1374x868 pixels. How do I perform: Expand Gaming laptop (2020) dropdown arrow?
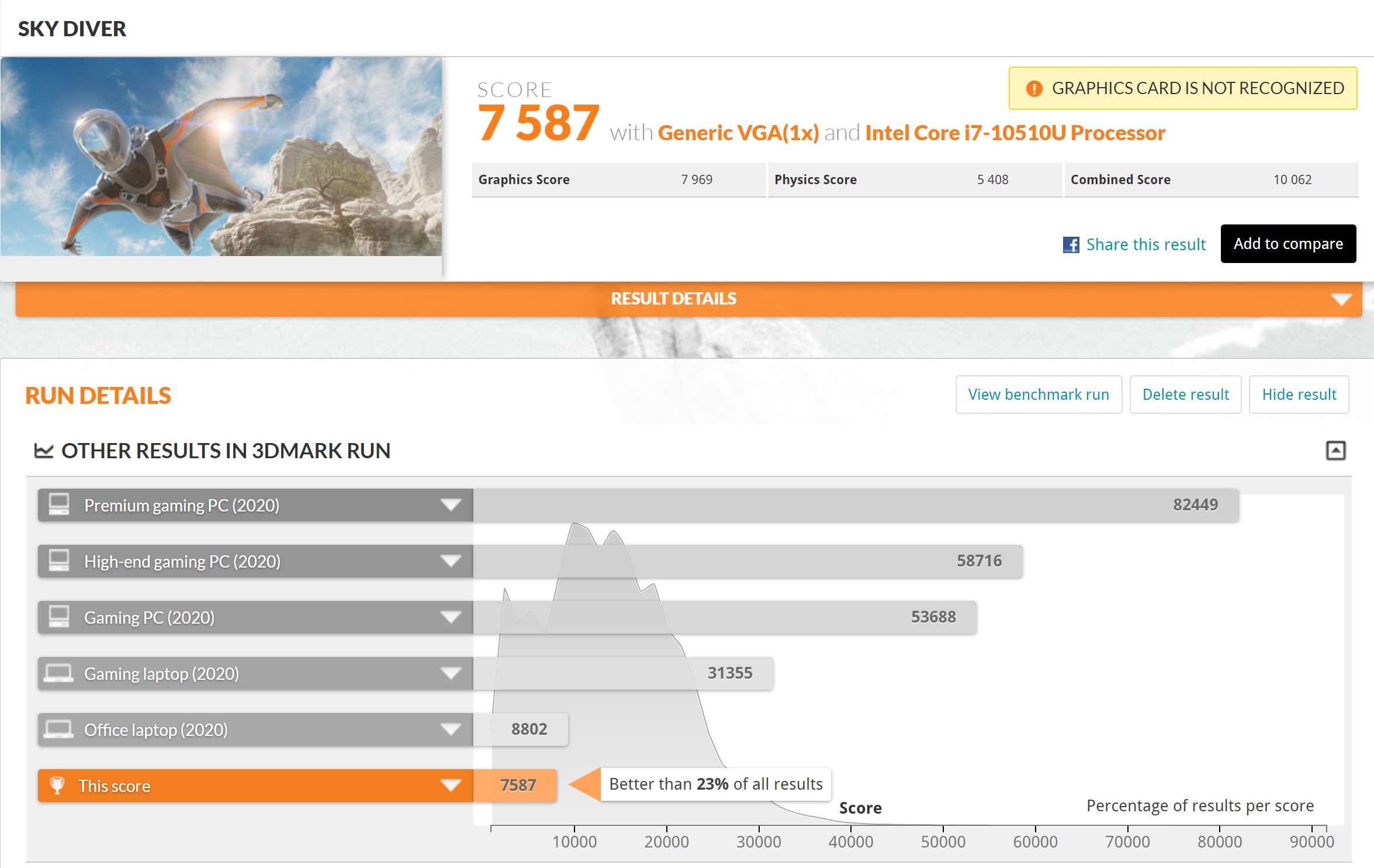(451, 673)
